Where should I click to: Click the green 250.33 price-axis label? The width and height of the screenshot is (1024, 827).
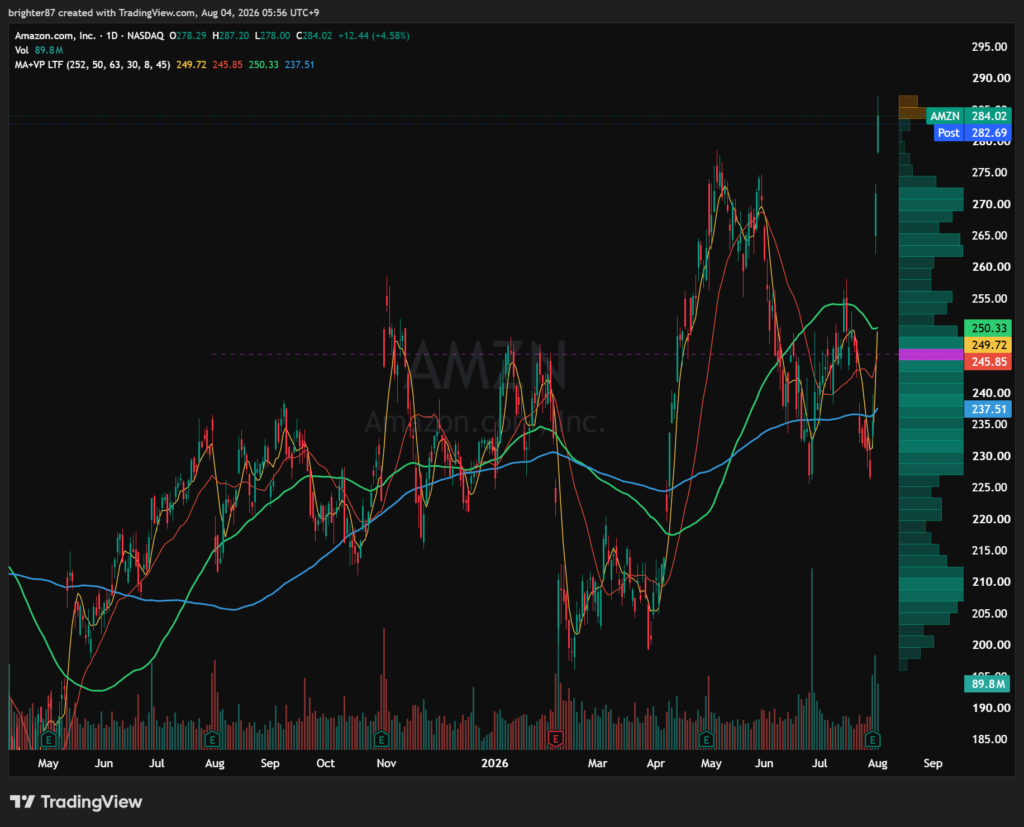[987, 328]
